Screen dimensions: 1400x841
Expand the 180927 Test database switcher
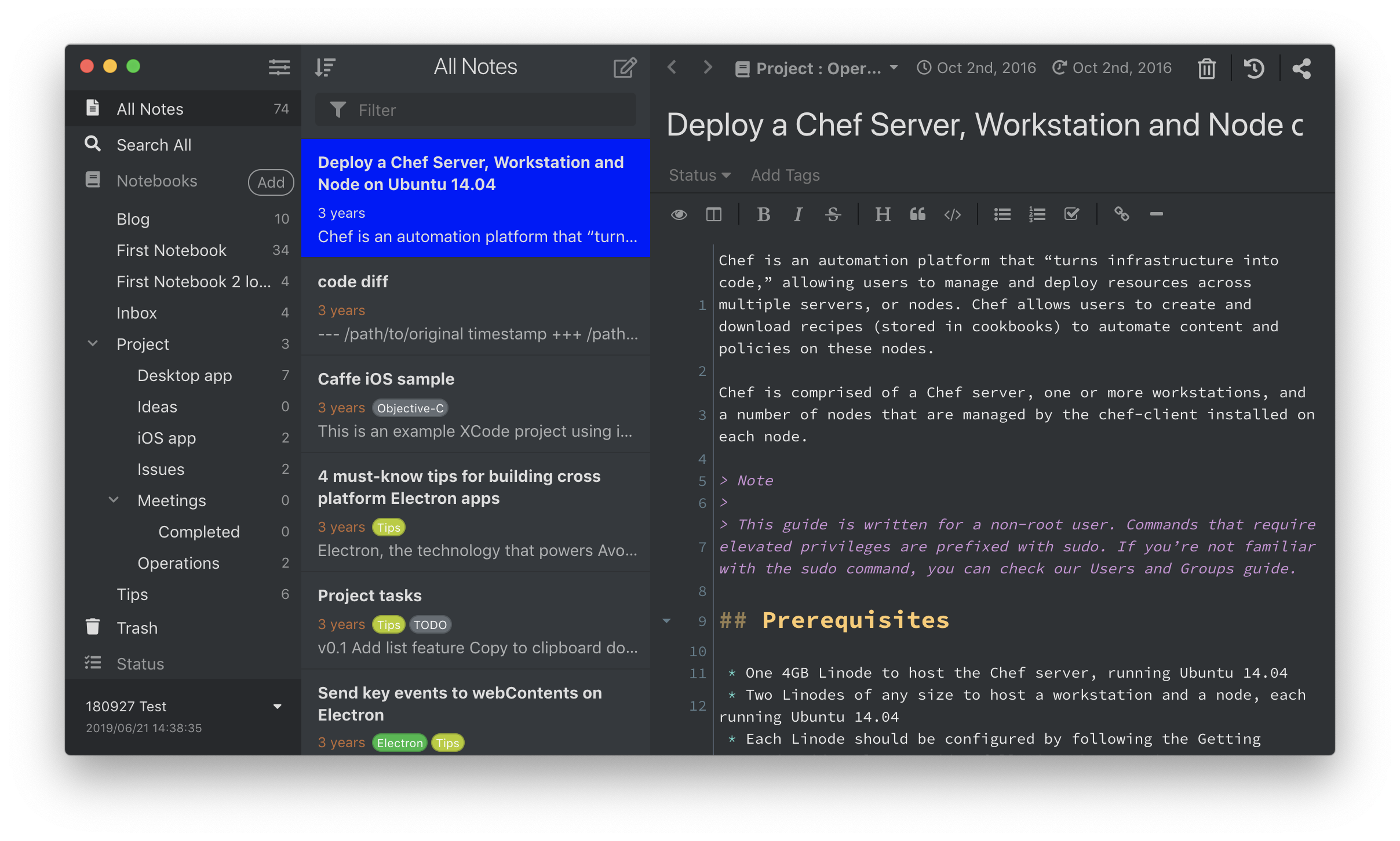(277, 707)
